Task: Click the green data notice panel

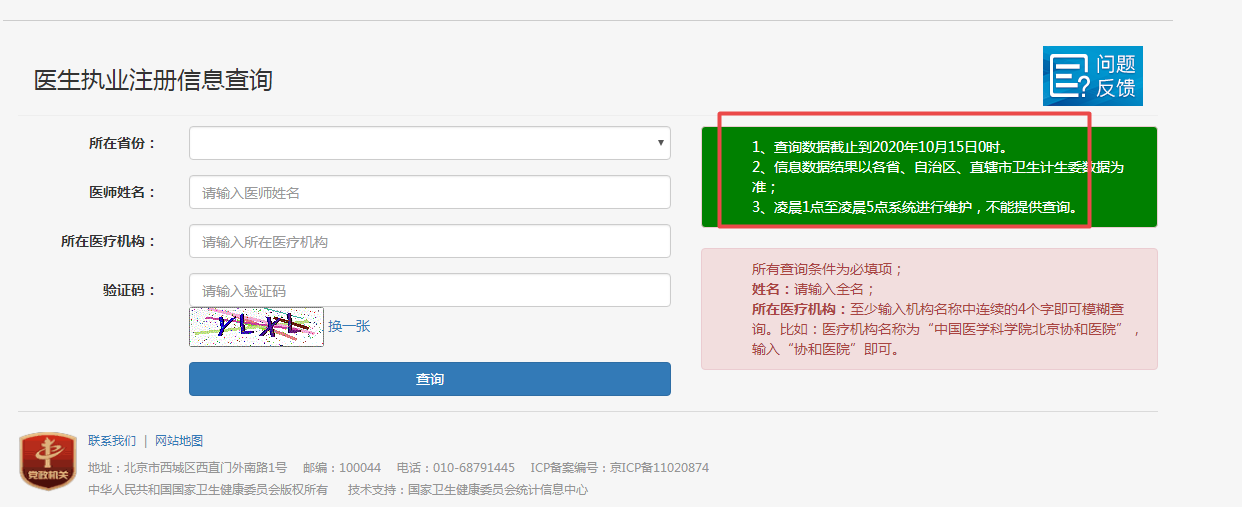Action: (x=929, y=177)
